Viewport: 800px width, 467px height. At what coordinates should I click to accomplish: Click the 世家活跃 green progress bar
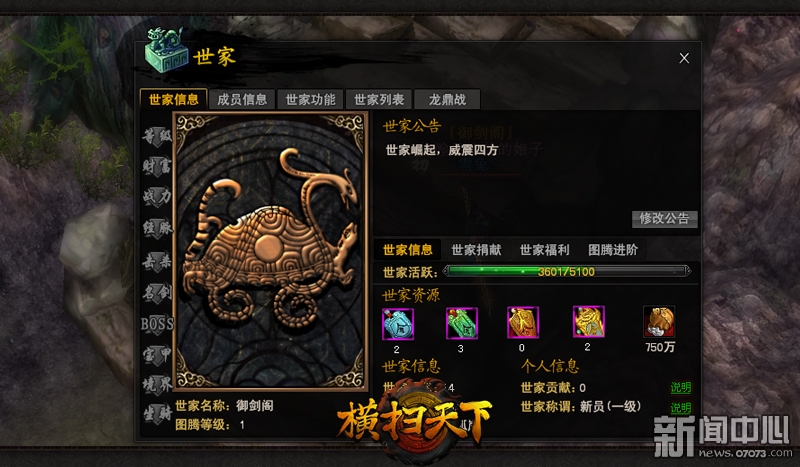[x=566, y=272]
